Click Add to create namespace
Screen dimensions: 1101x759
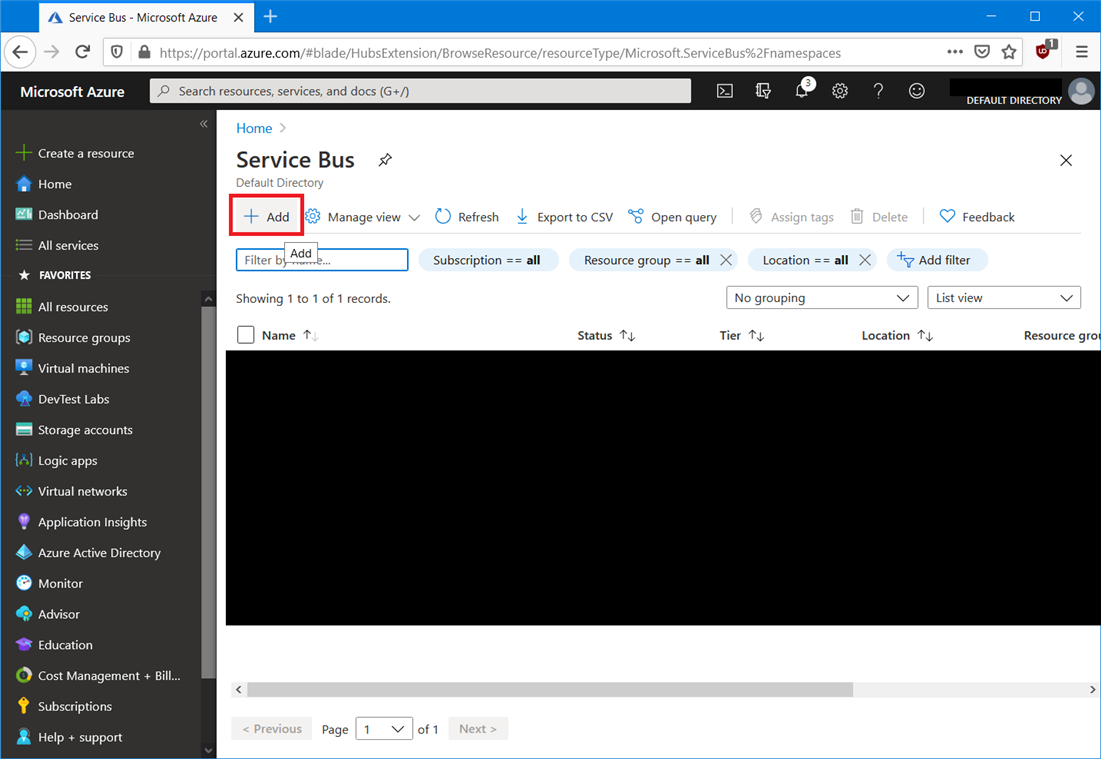267,216
